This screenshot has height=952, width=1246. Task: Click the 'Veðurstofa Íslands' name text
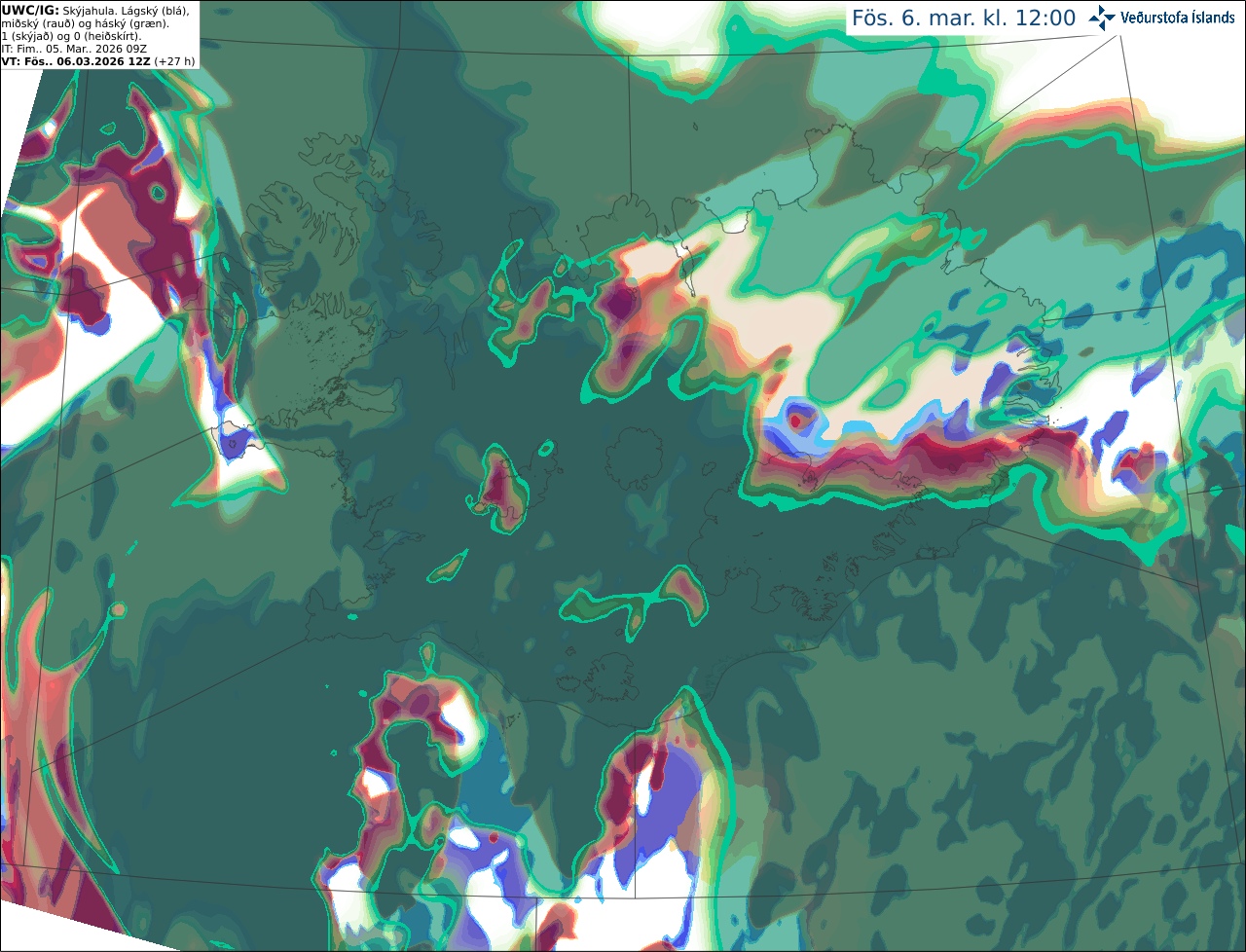click(1178, 18)
